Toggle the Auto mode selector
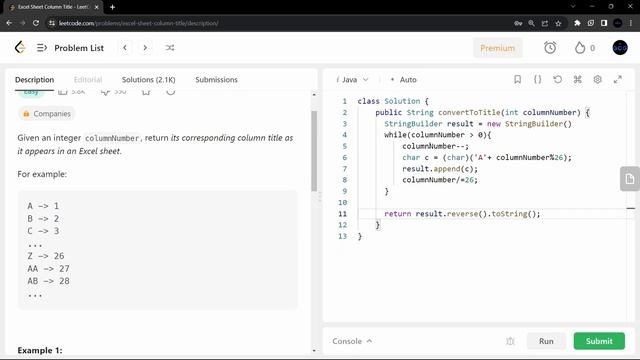Viewport: 640px width, 360px height. (404, 80)
